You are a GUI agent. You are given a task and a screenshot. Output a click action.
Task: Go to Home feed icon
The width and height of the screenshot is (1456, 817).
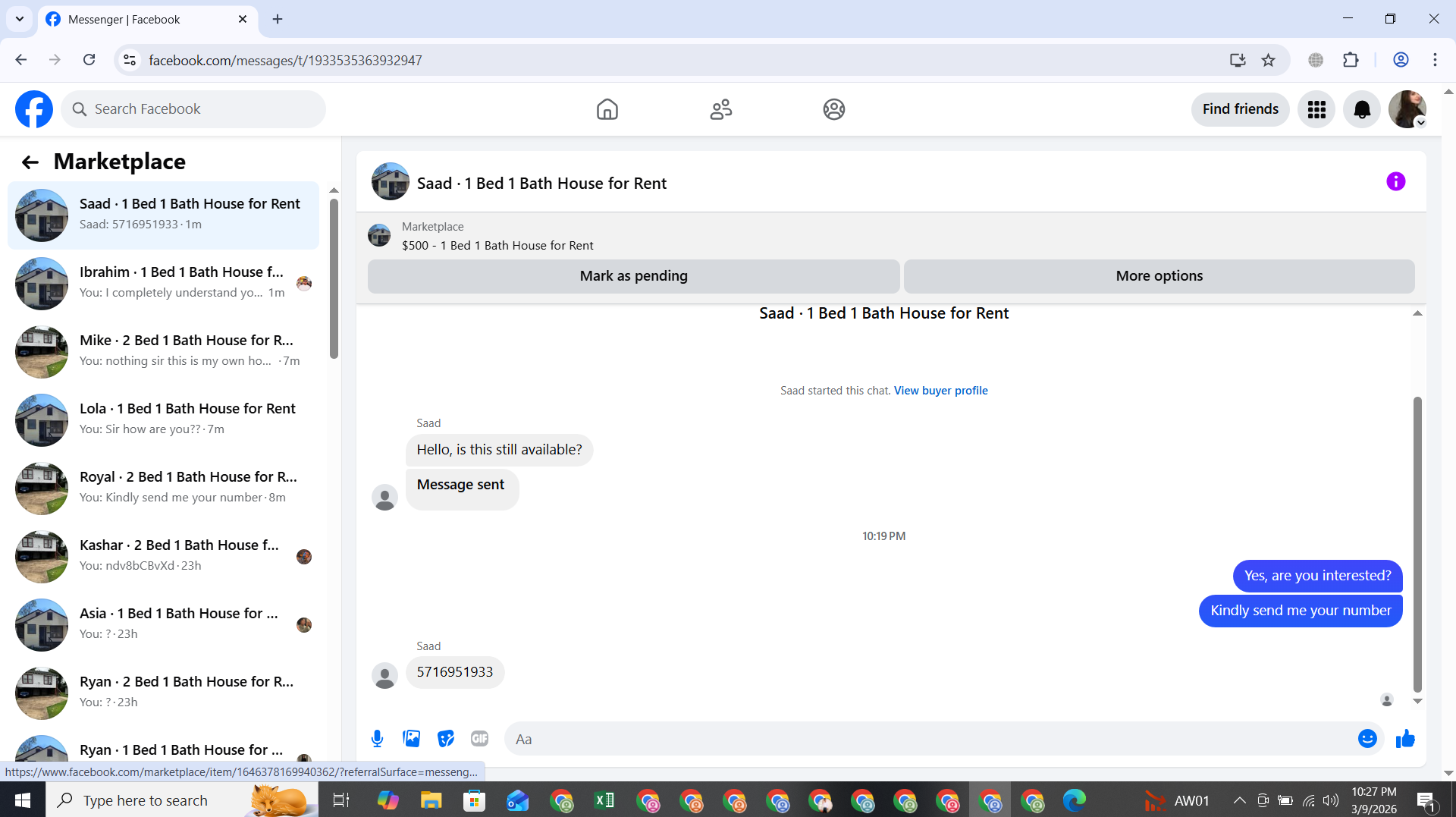pyautogui.click(x=607, y=109)
